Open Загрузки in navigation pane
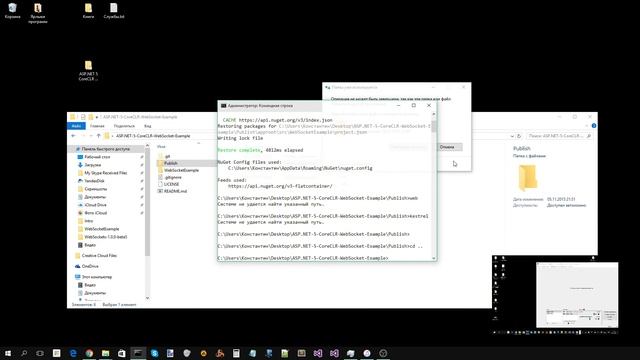The width and height of the screenshot is (640, 360). tap(93, 165)
